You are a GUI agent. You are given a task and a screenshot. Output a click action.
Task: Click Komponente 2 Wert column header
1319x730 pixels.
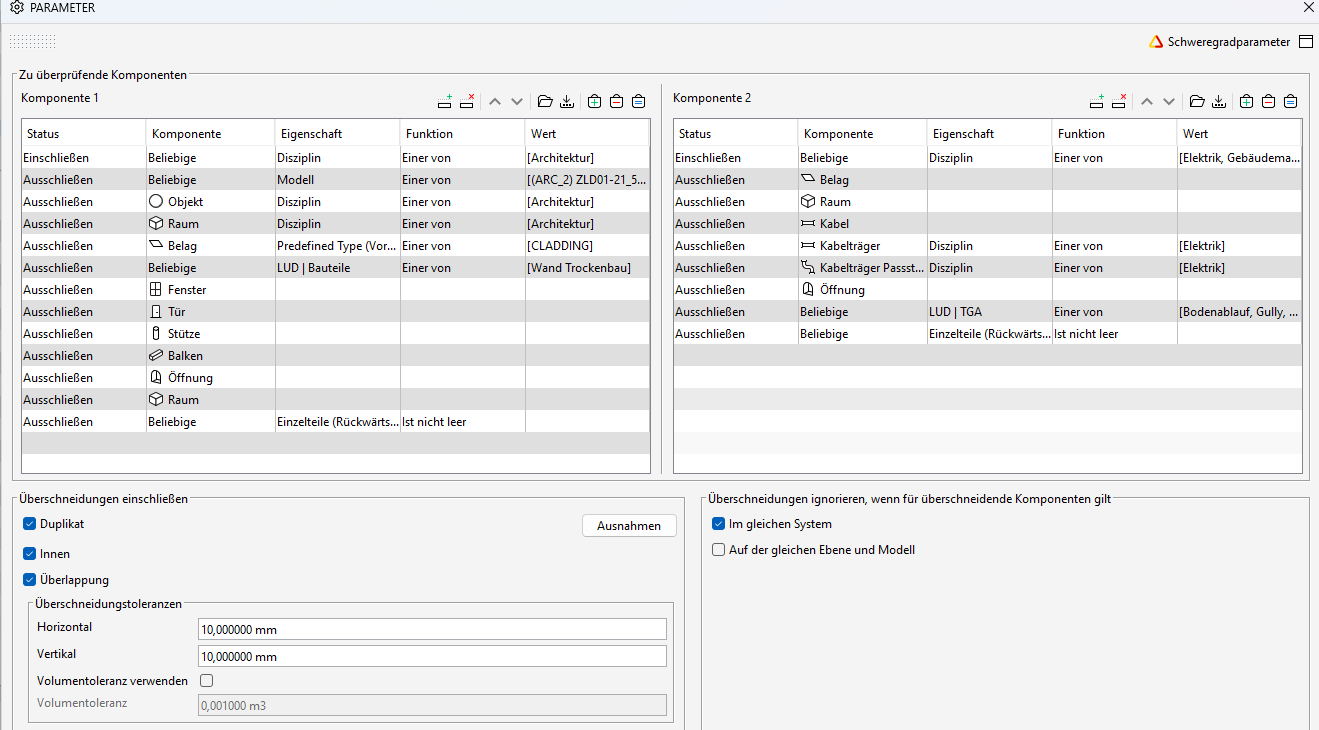coord(1240,133)
